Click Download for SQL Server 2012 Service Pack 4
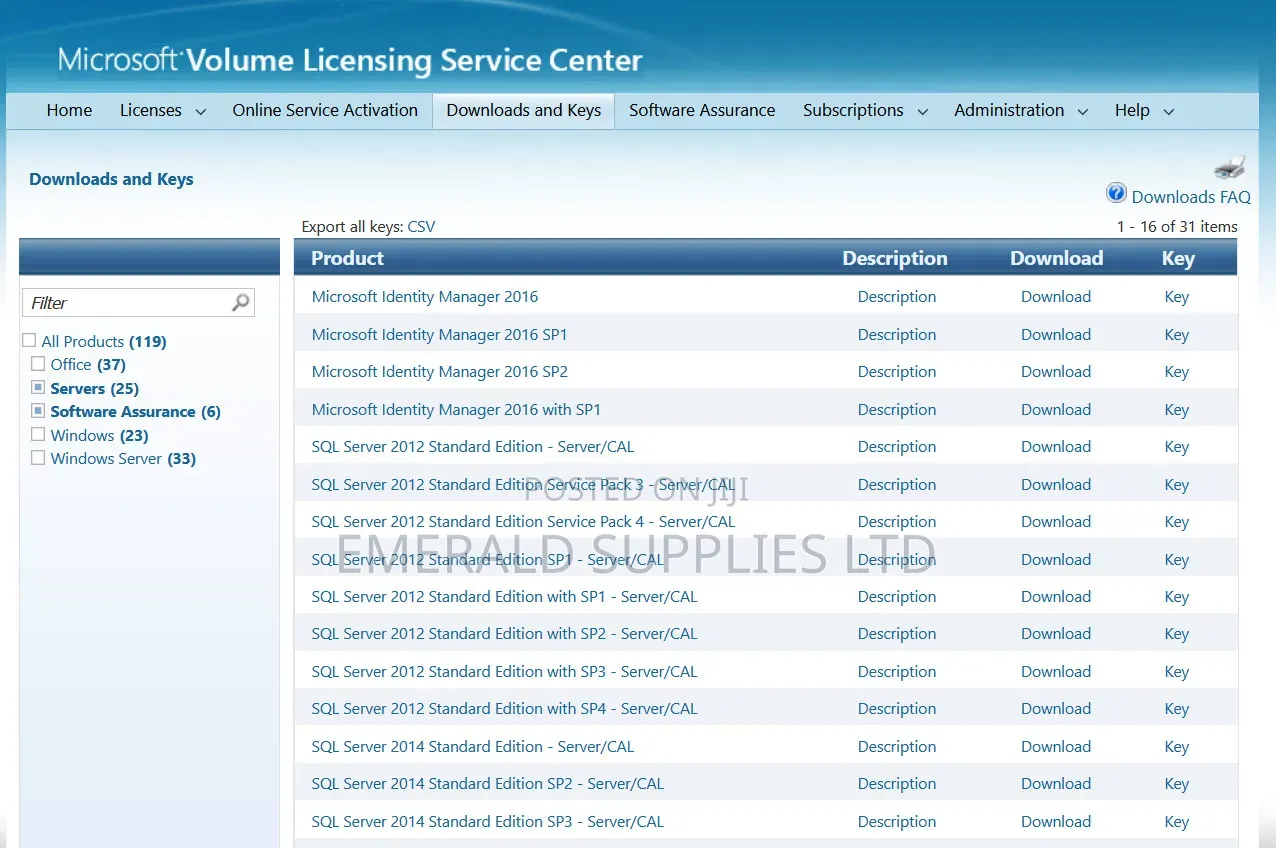1276x848 pixels. 1056,521
